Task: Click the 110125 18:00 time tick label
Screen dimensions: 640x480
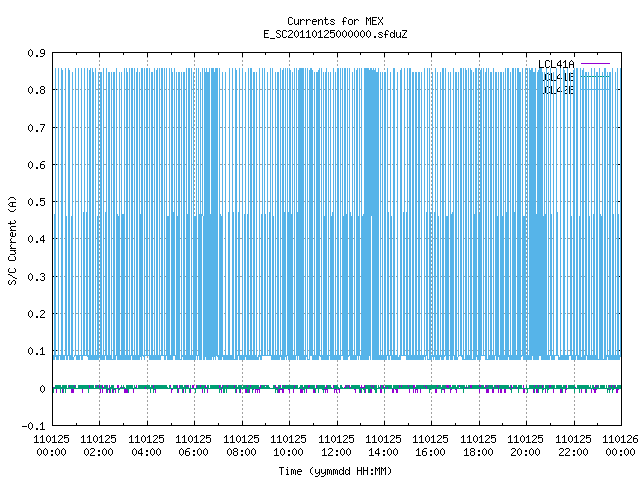Action: (x=478, y=446)
